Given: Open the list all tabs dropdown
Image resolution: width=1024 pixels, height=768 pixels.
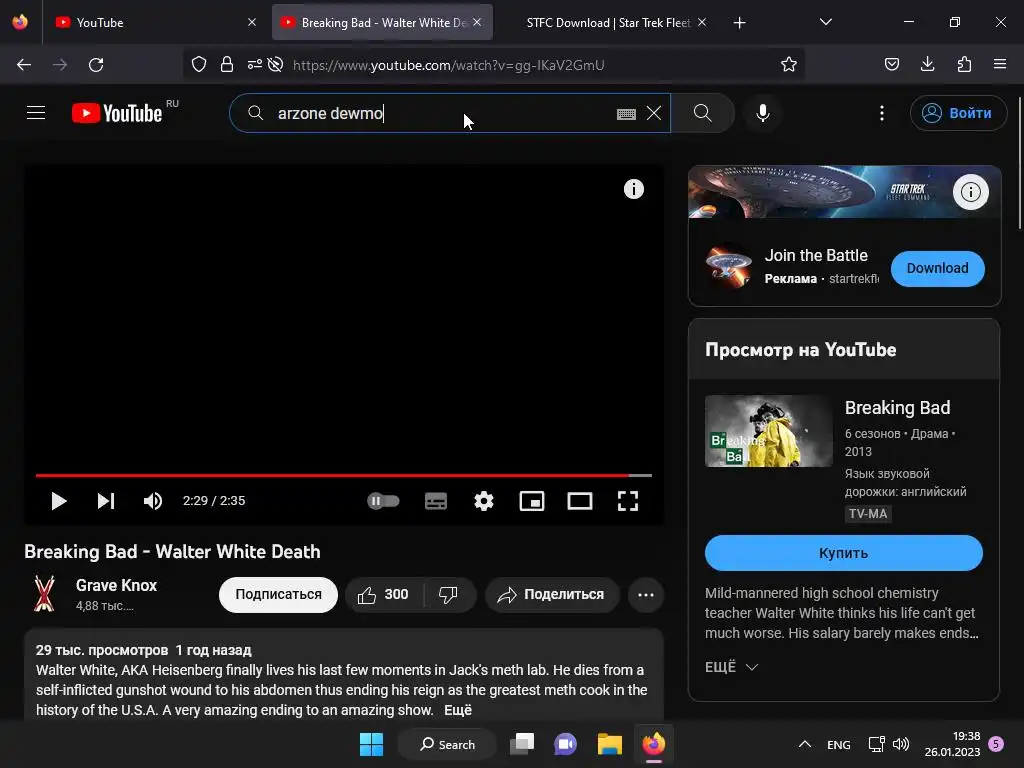Looking at the screenshot, I should (825, 22).
